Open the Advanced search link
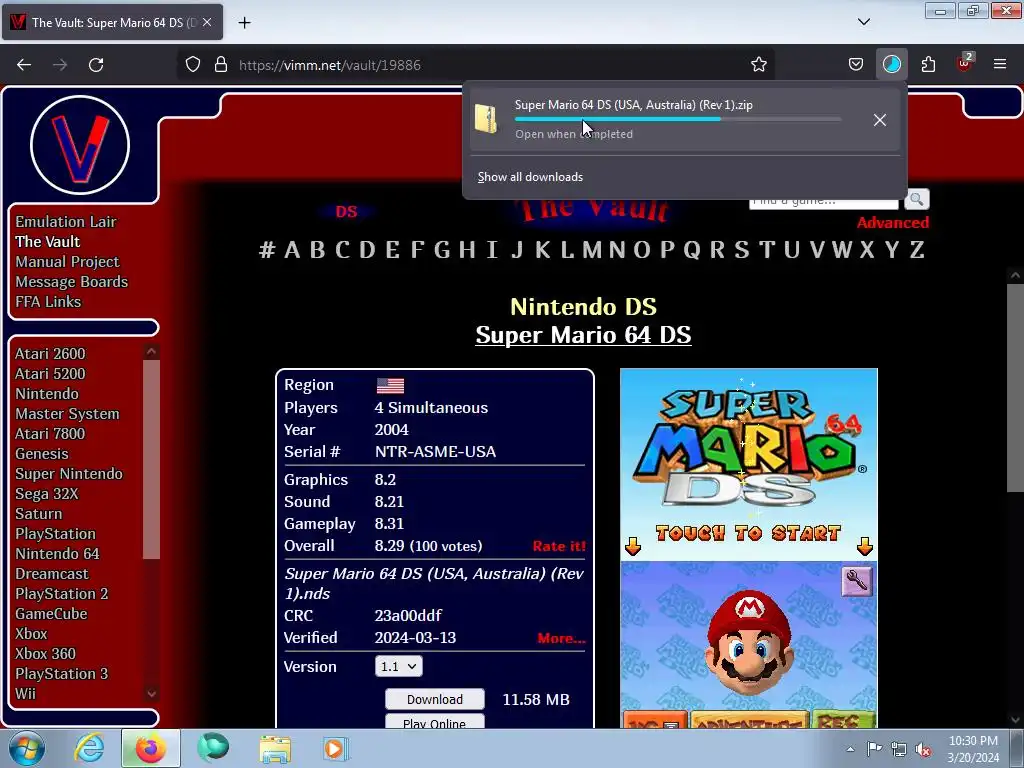Screen dimensions: 1024x768 (893, 223)
